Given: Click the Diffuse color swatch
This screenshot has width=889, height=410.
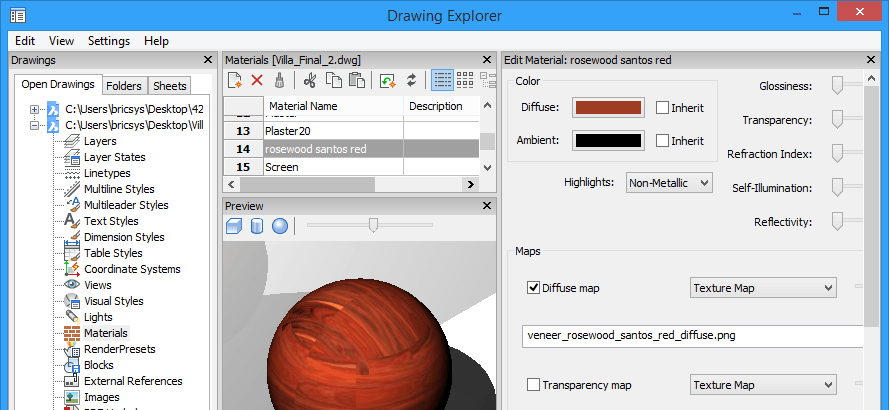Looking at the screenshot, I should click(608, 107).
